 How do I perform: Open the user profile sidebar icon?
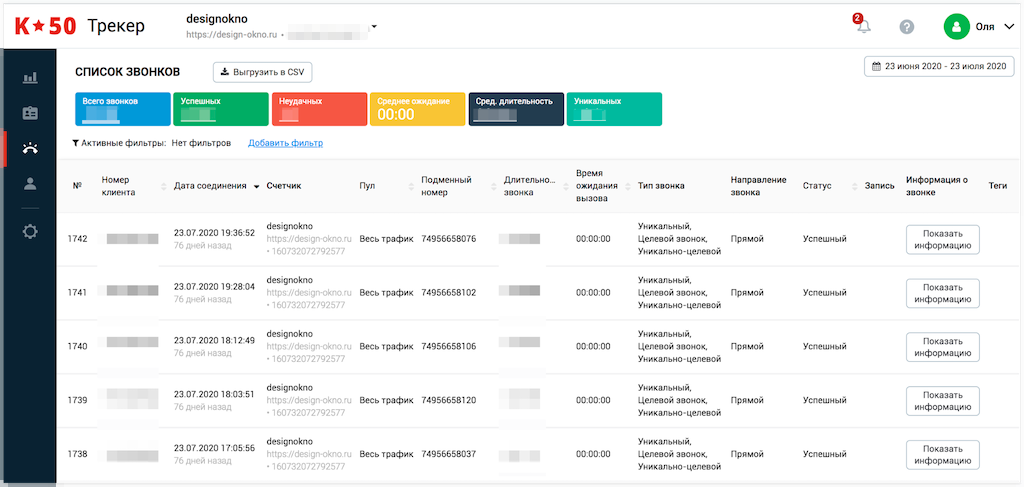(x=30, y=183)
